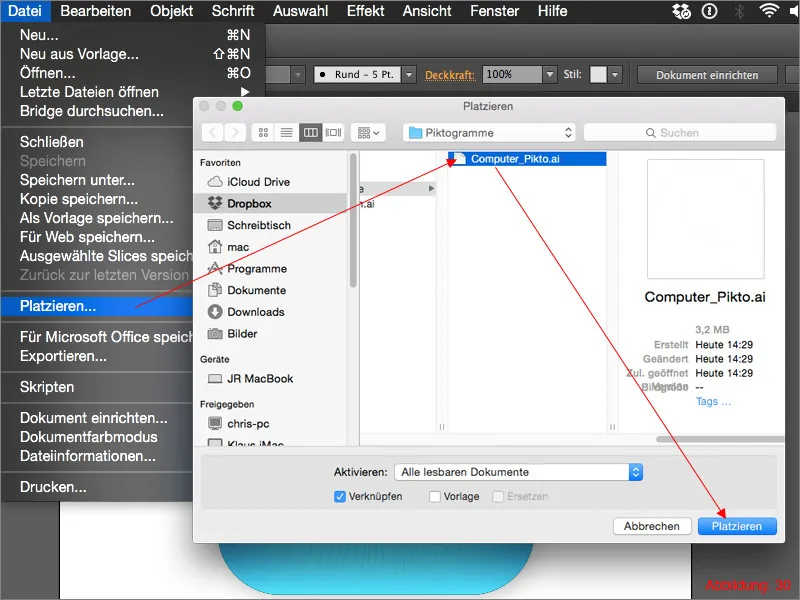Open the arrange-by grouping dropdown
This screenshot has width=800, height=600.
click(368, 133)
